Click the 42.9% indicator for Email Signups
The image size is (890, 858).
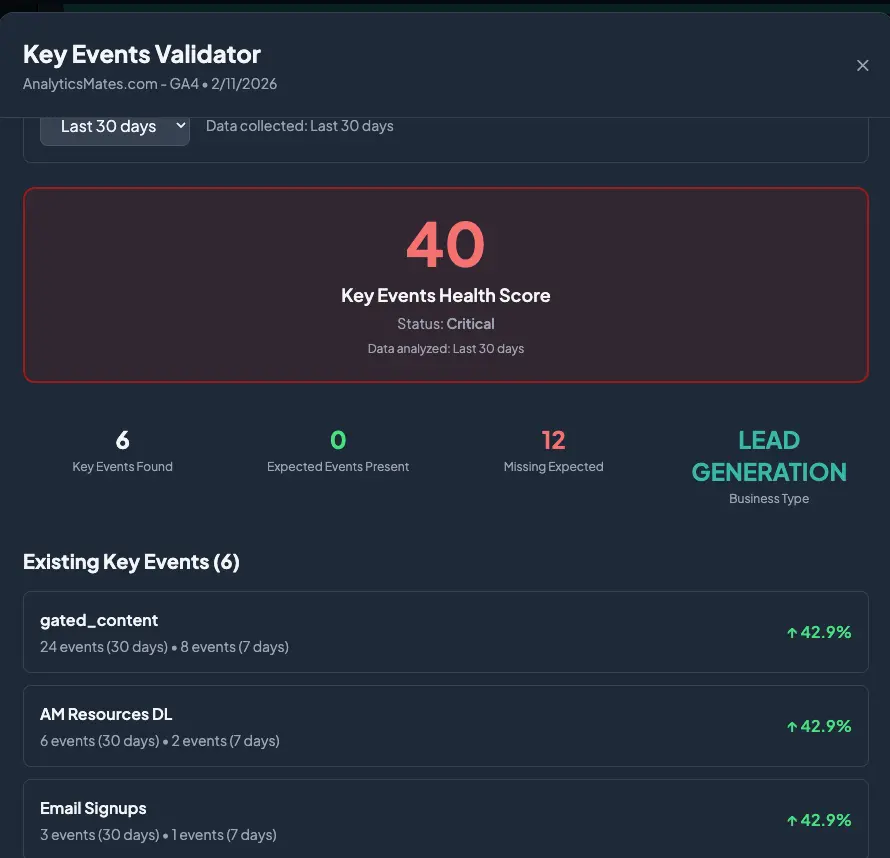click(820, 819)
